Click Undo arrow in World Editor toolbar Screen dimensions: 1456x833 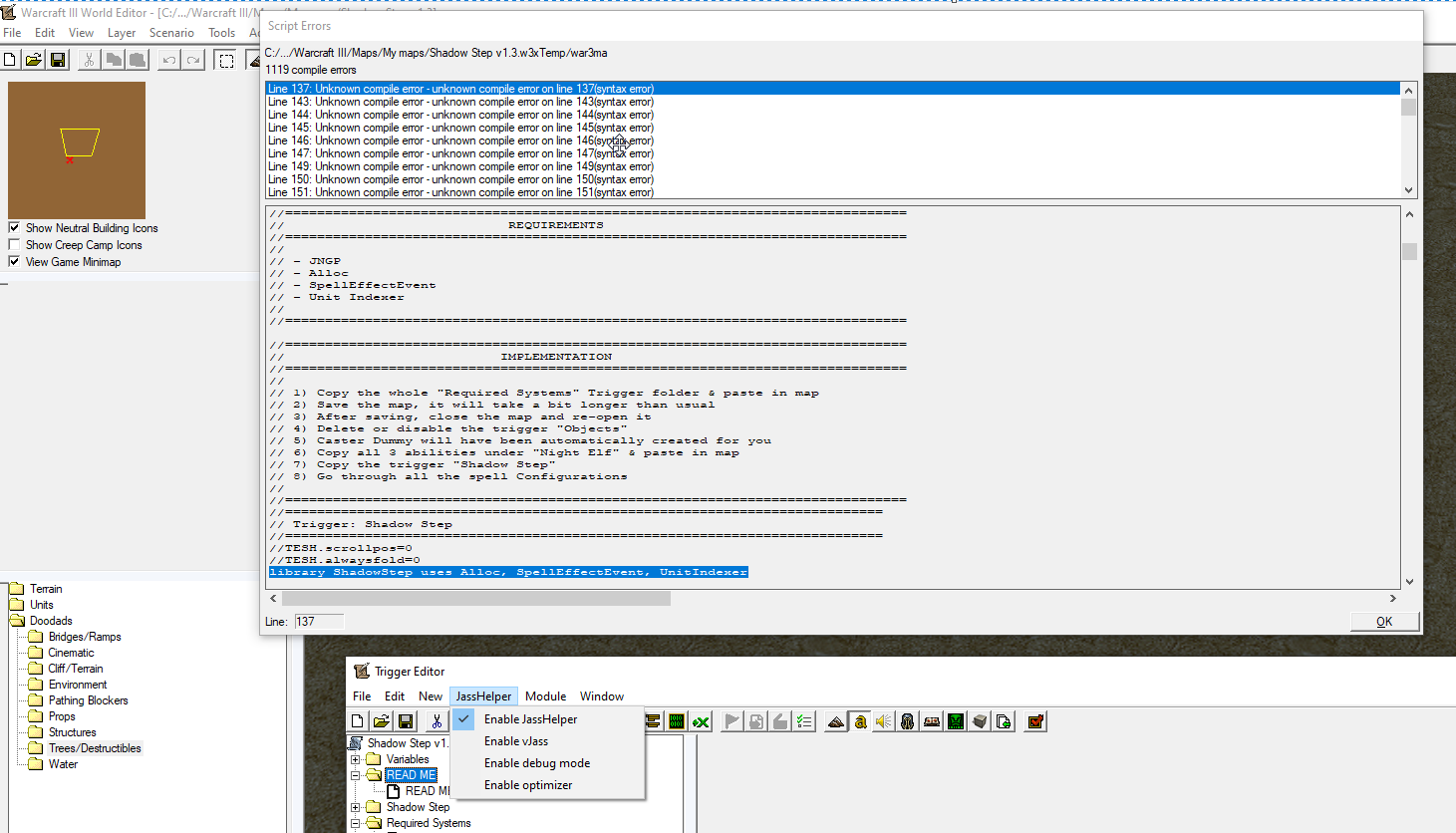(169, 61)
